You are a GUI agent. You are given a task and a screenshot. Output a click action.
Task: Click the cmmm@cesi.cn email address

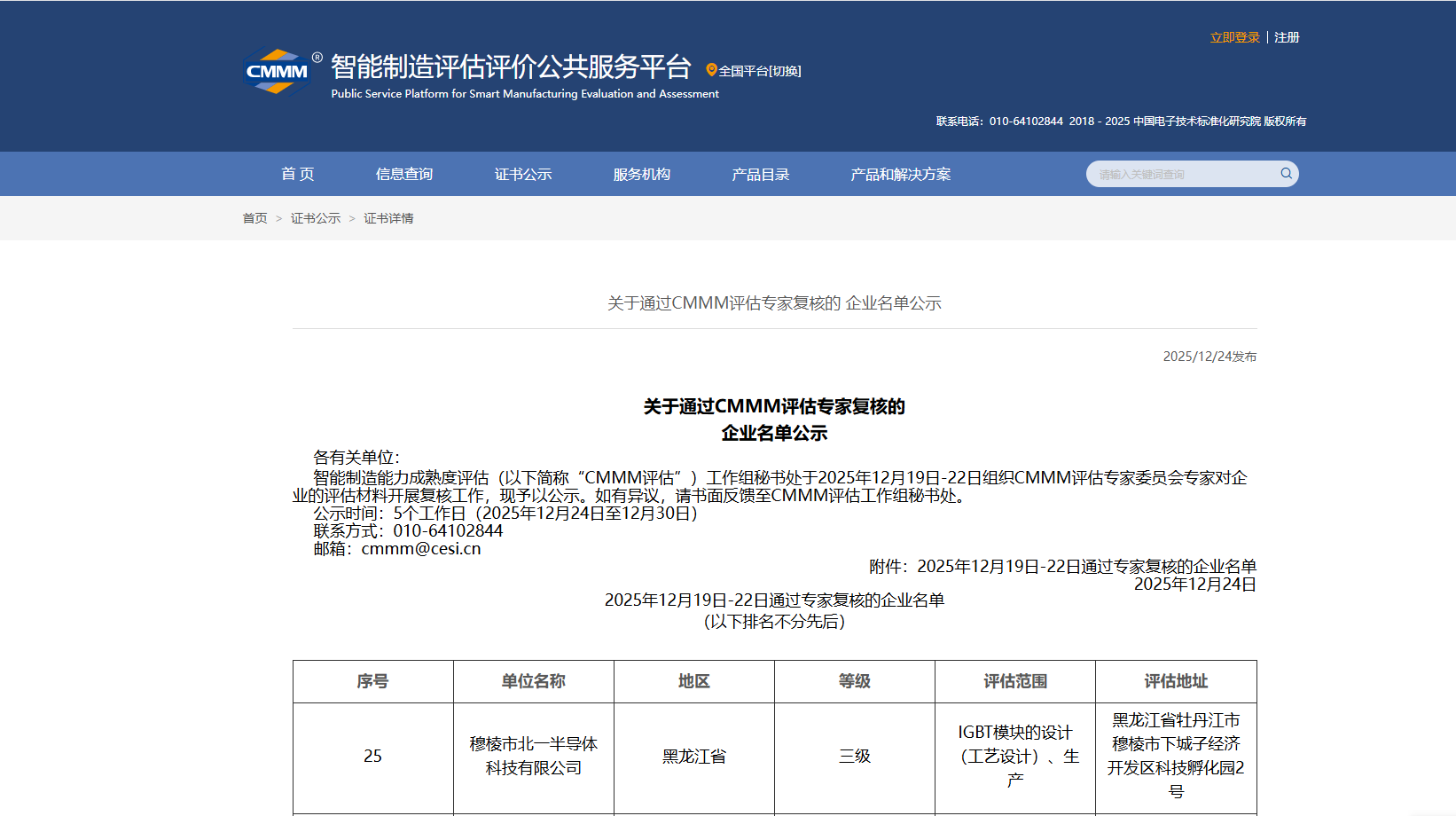click(x=420, y=548)
